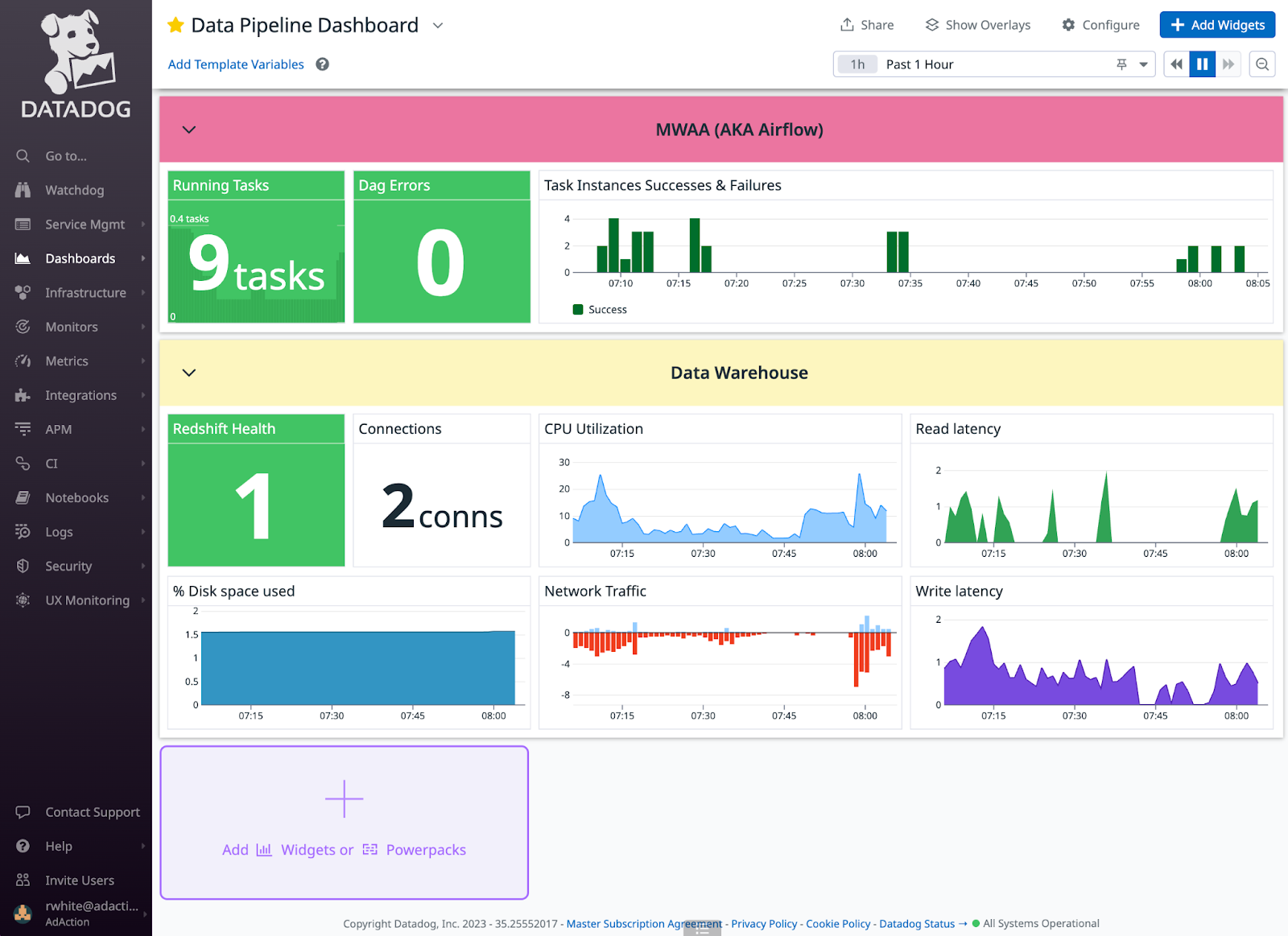Expand the Notebooks submenu arrow
Screen dimensions: 1288x936
click(143, 498)
